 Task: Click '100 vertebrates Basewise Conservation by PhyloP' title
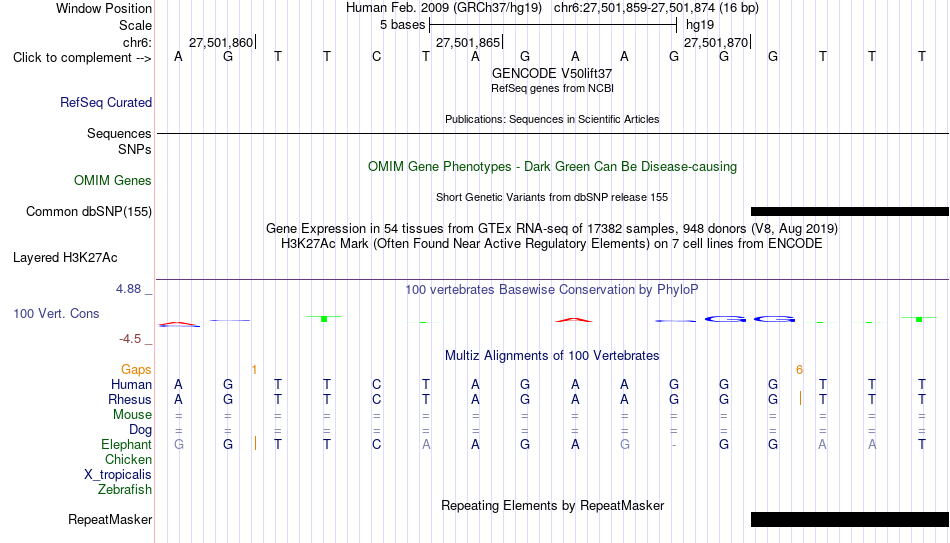point(552,290)
